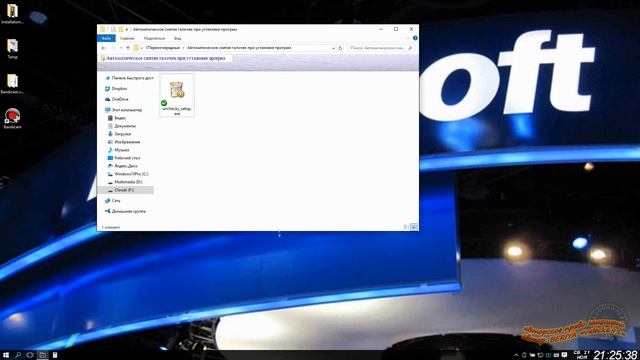Click the magnifier icon in search box
The height and width of the screenshot is (360, 640).
tap(410, 48)
